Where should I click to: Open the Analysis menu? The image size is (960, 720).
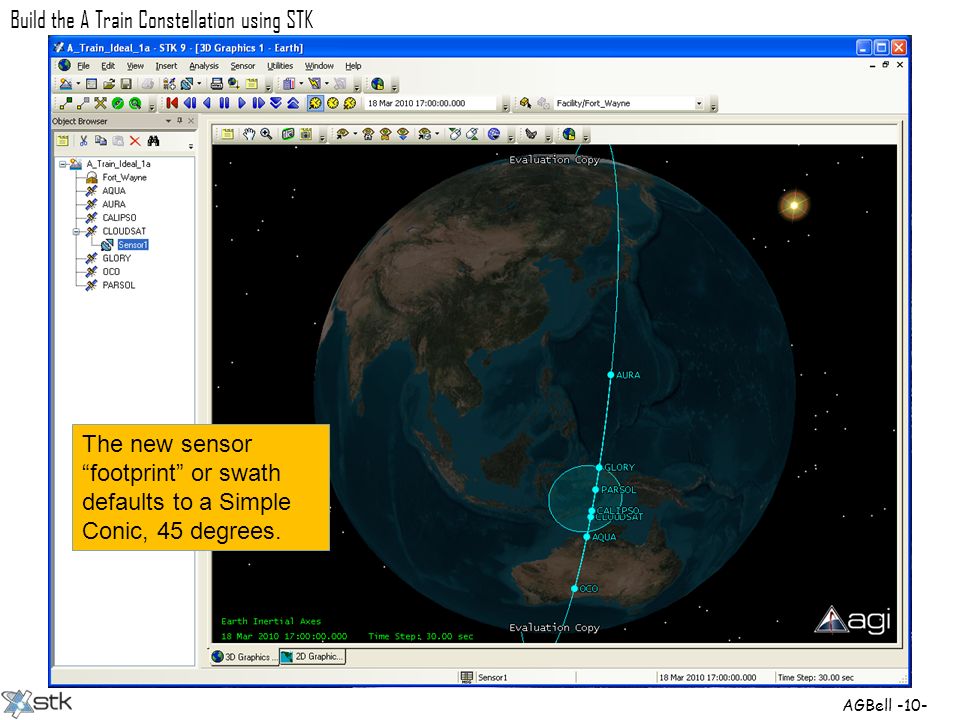[204, 66]
